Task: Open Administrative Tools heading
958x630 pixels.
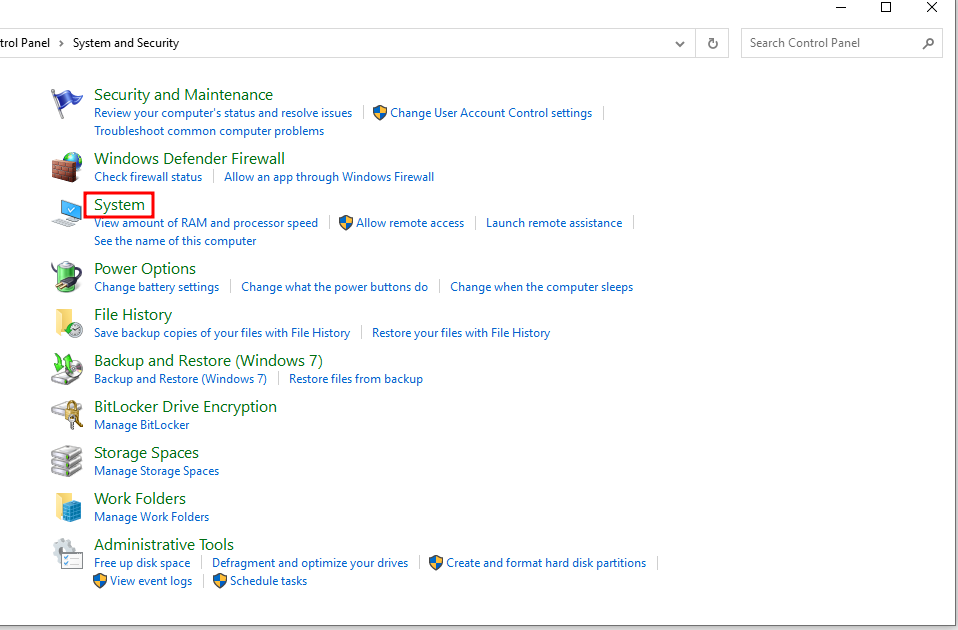Action: [164, 544]
